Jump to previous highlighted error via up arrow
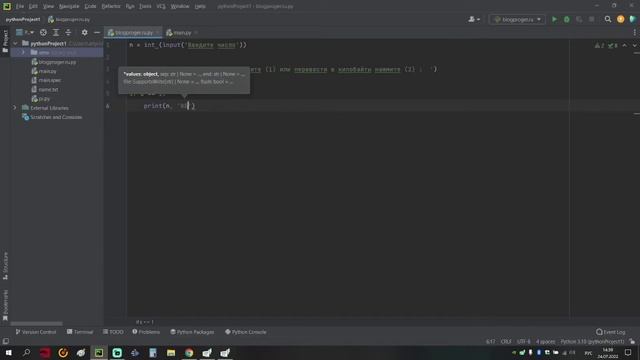 pos(624,45)
